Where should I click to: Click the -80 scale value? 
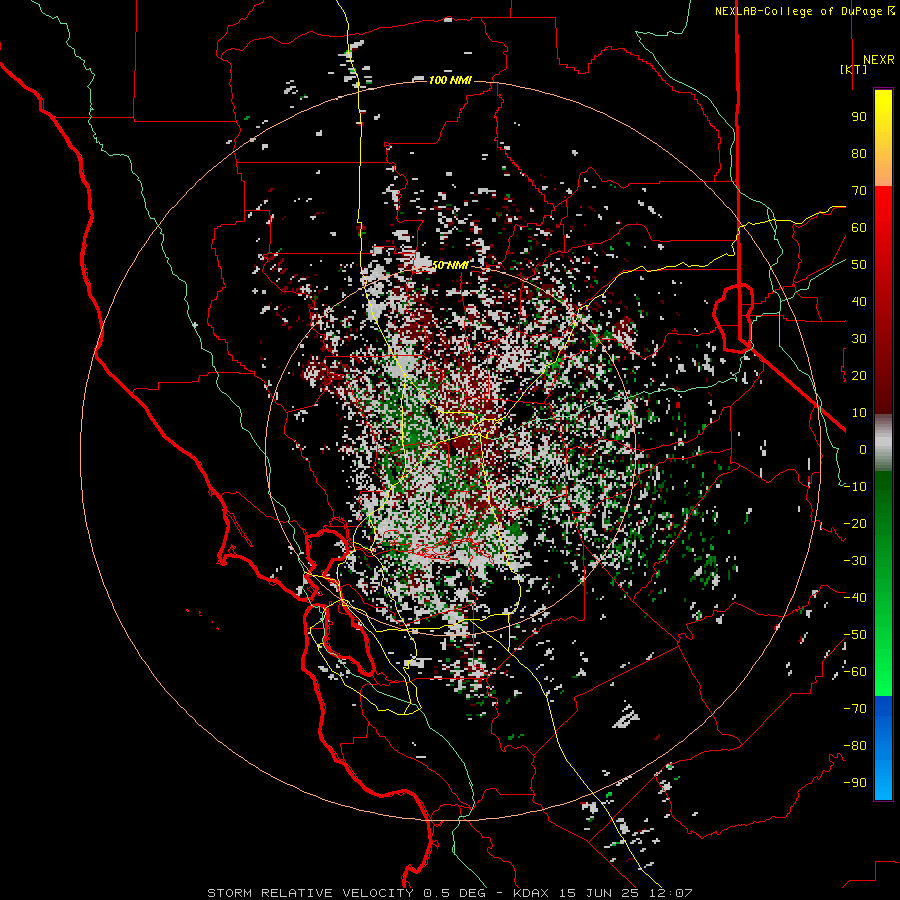[x=855, y=746]
